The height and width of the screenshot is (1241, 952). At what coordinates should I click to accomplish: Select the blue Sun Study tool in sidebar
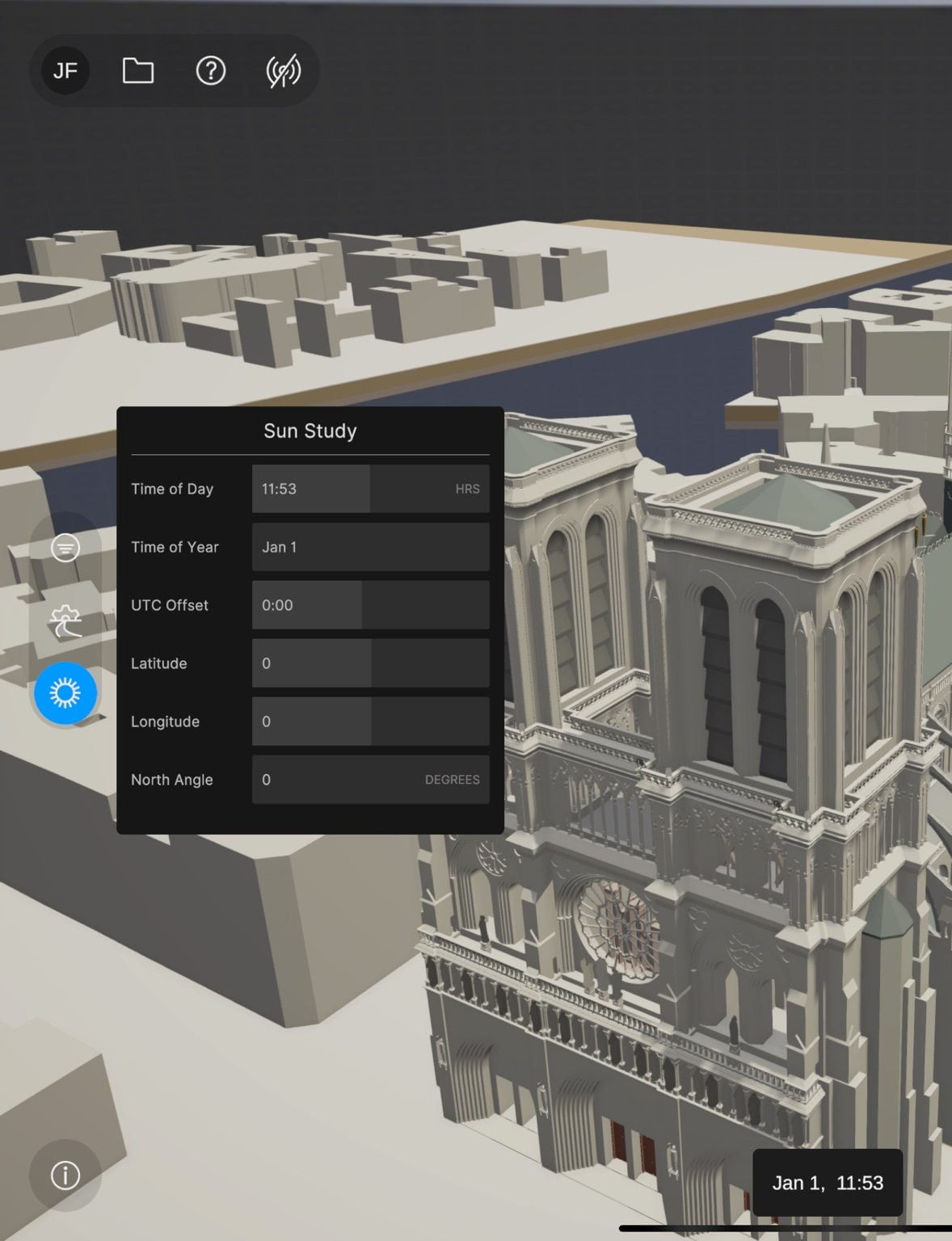tap(67, 692)
